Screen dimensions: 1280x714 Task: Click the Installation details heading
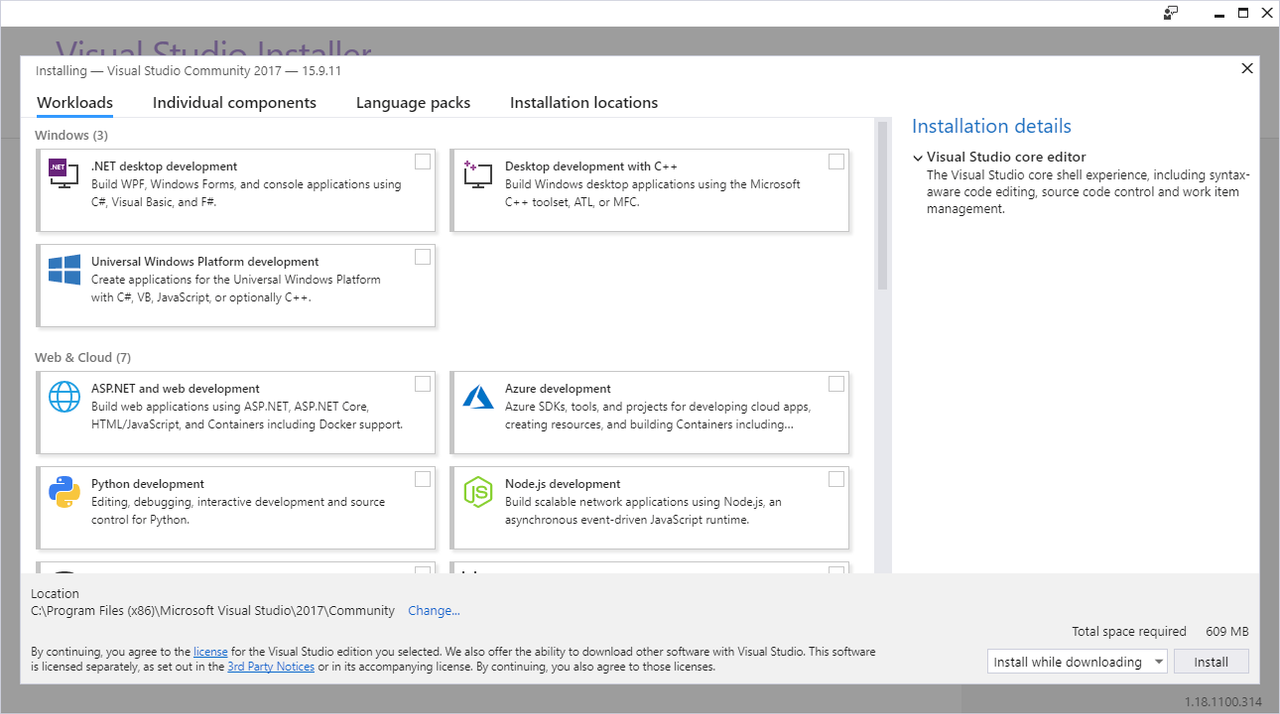[992, 127]
